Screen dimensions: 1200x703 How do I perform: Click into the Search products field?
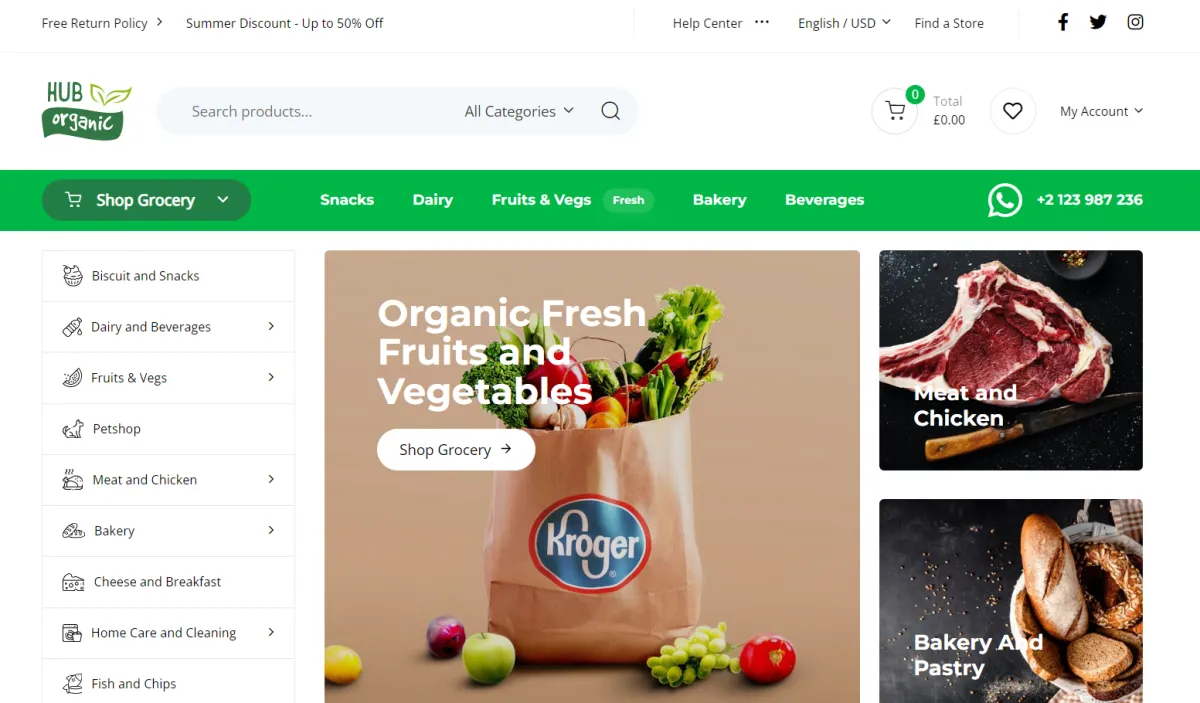point(310,111)
